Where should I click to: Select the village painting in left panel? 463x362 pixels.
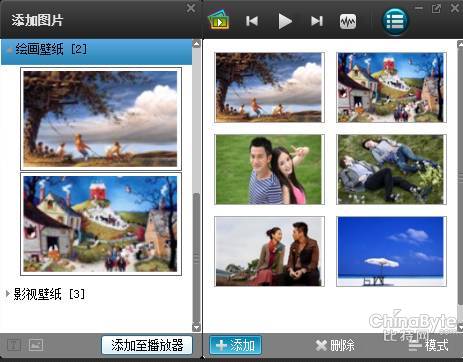[101, 224]
